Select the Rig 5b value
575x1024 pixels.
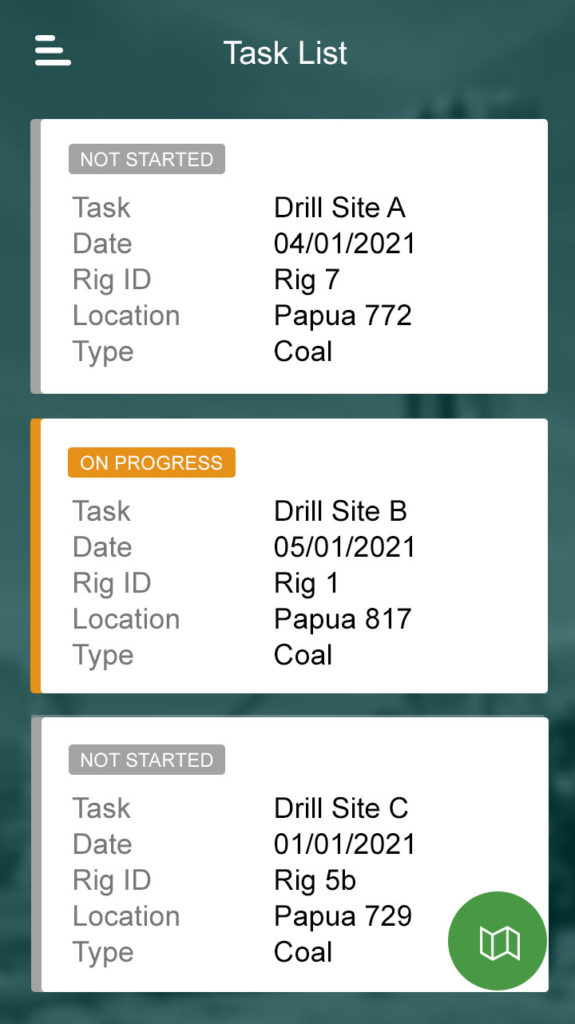tap(315, 881)
